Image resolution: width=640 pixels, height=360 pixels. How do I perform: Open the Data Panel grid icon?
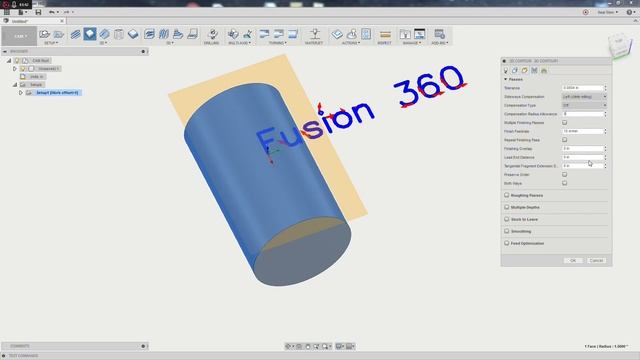point(7,12)
